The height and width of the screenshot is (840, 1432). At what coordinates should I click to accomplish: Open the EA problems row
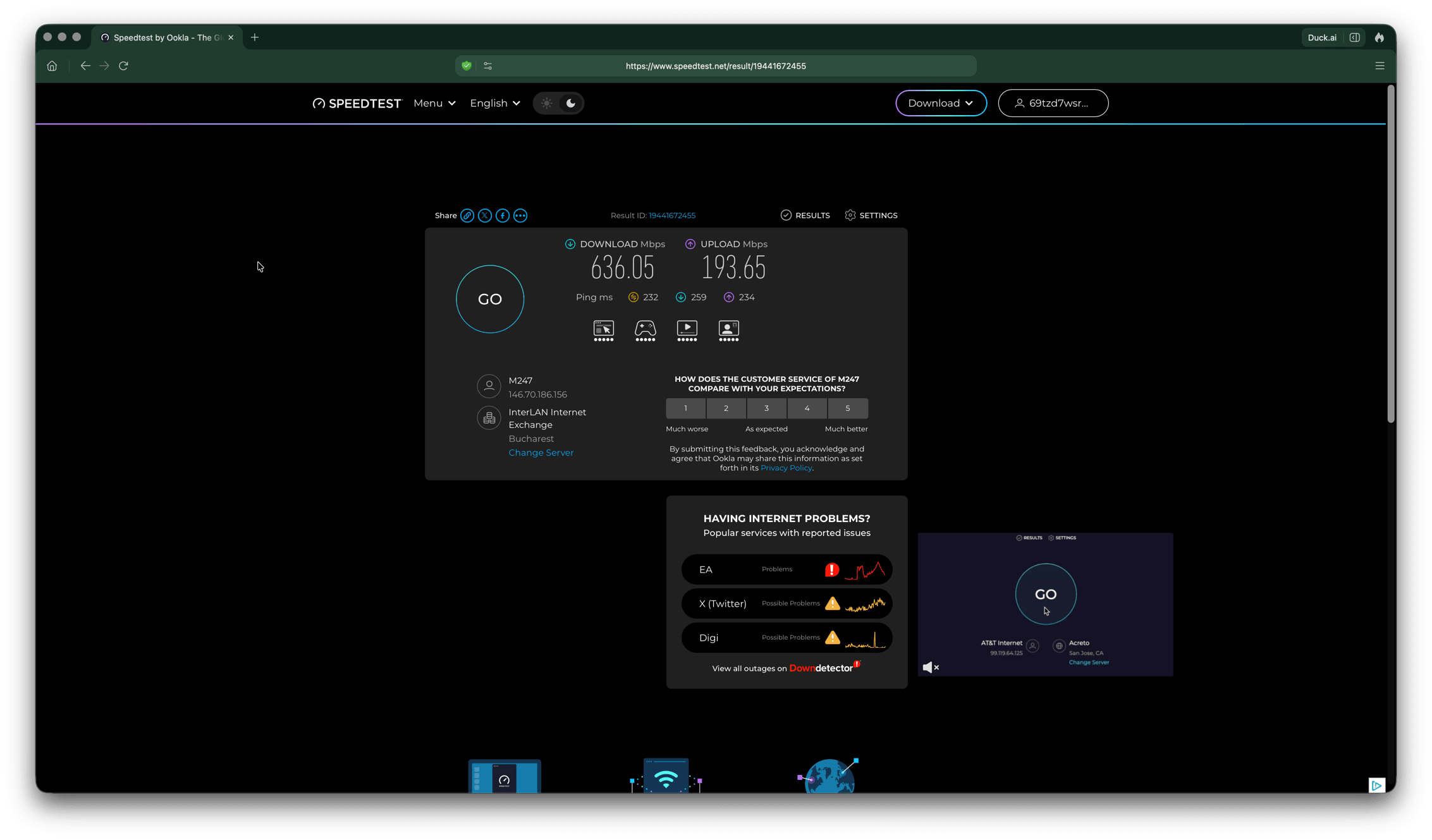coord(786,569)
